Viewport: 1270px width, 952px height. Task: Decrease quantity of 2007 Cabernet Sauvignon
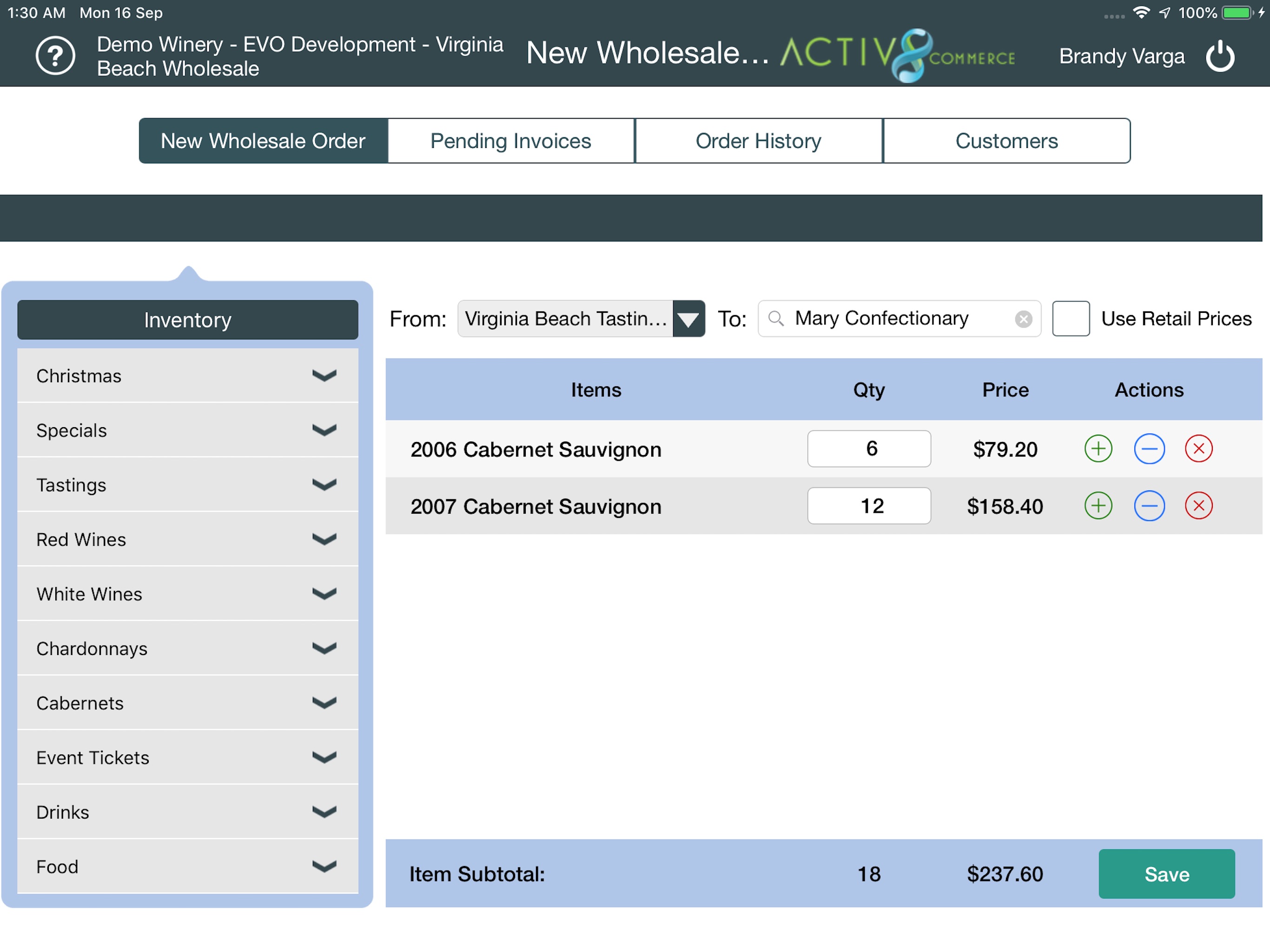pos(1149,505)
